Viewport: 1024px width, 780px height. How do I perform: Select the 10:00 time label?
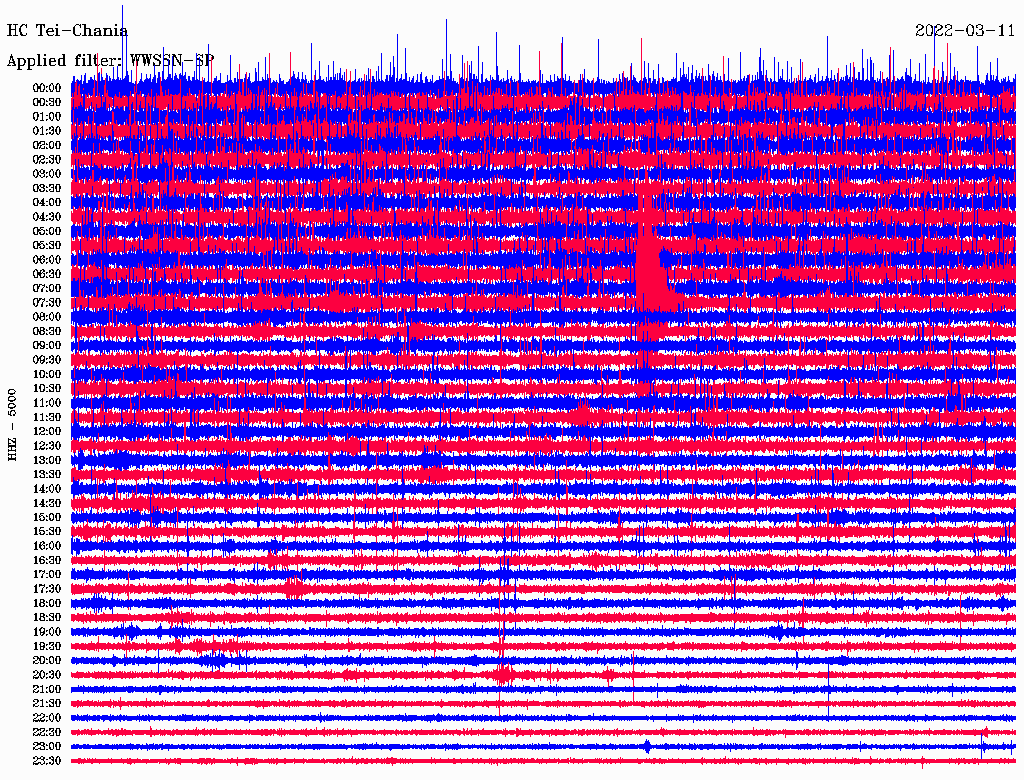pos(47,374)
